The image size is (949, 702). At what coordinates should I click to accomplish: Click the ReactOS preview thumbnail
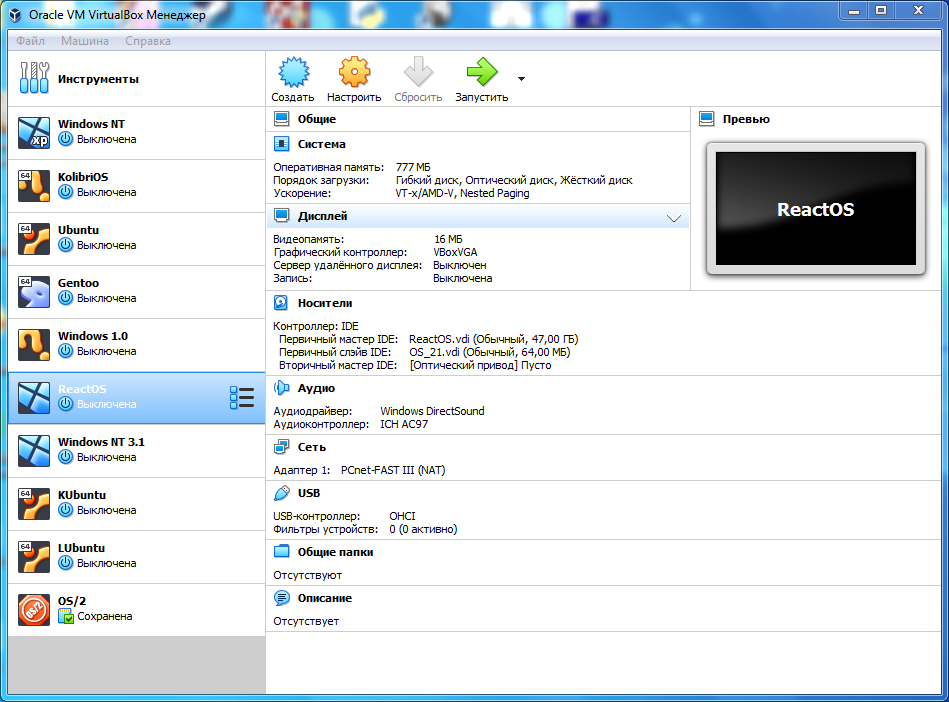[x=815, y=208]
